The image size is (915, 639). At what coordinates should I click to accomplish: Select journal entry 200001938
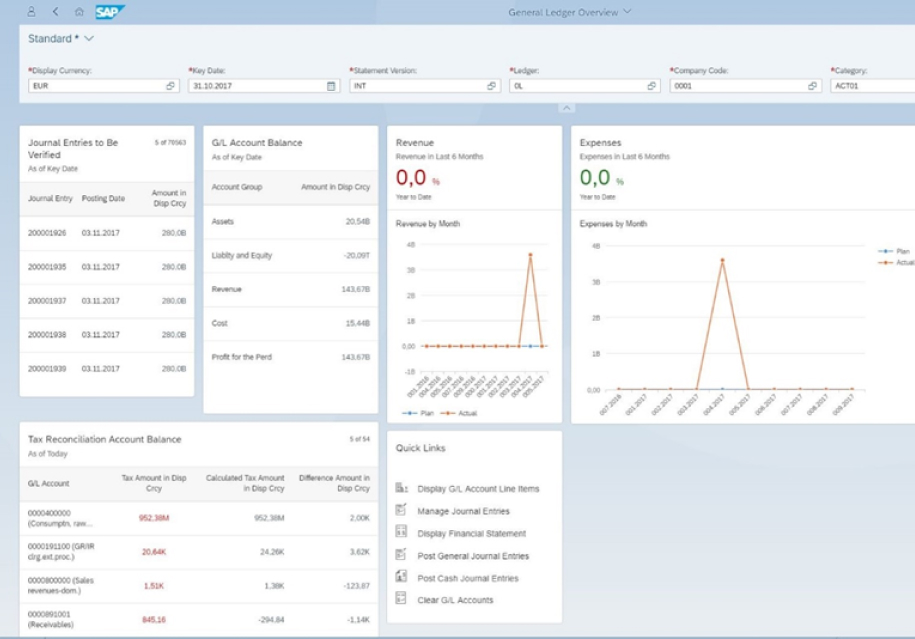(107, 334)
